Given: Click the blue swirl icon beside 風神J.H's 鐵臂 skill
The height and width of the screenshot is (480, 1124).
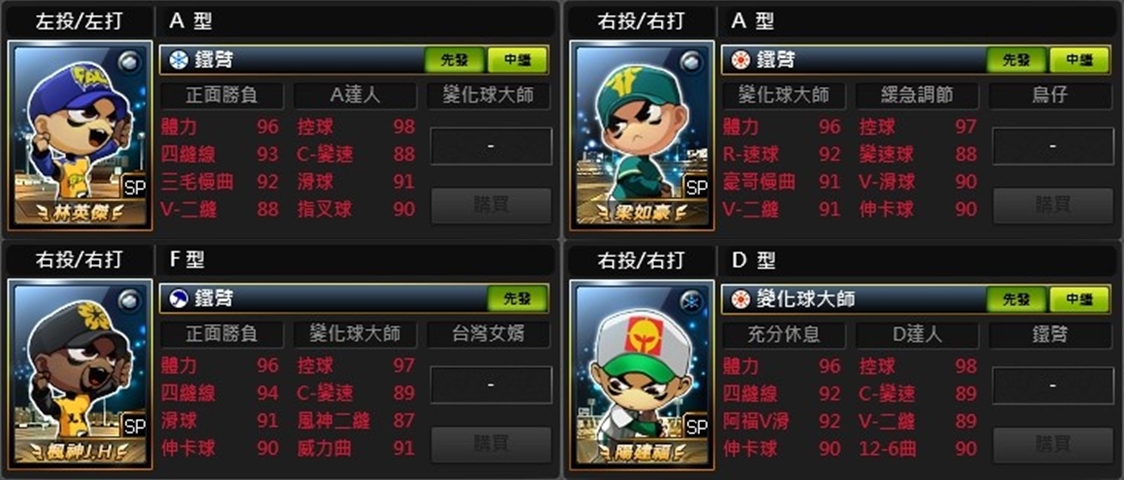Looking at the screenshot, I should coord(174,298).
